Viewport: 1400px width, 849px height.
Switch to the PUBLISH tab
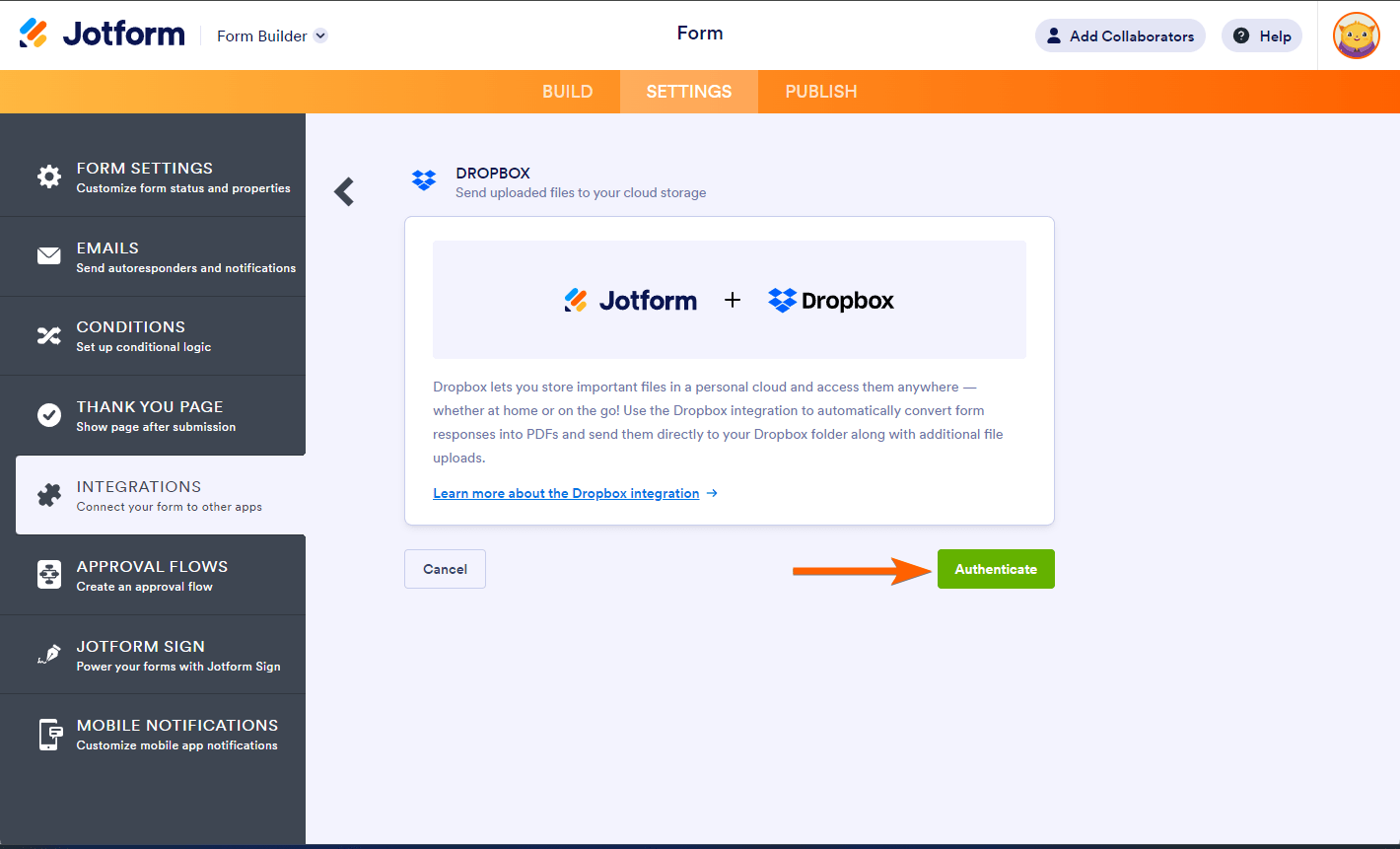pos(821,92)
